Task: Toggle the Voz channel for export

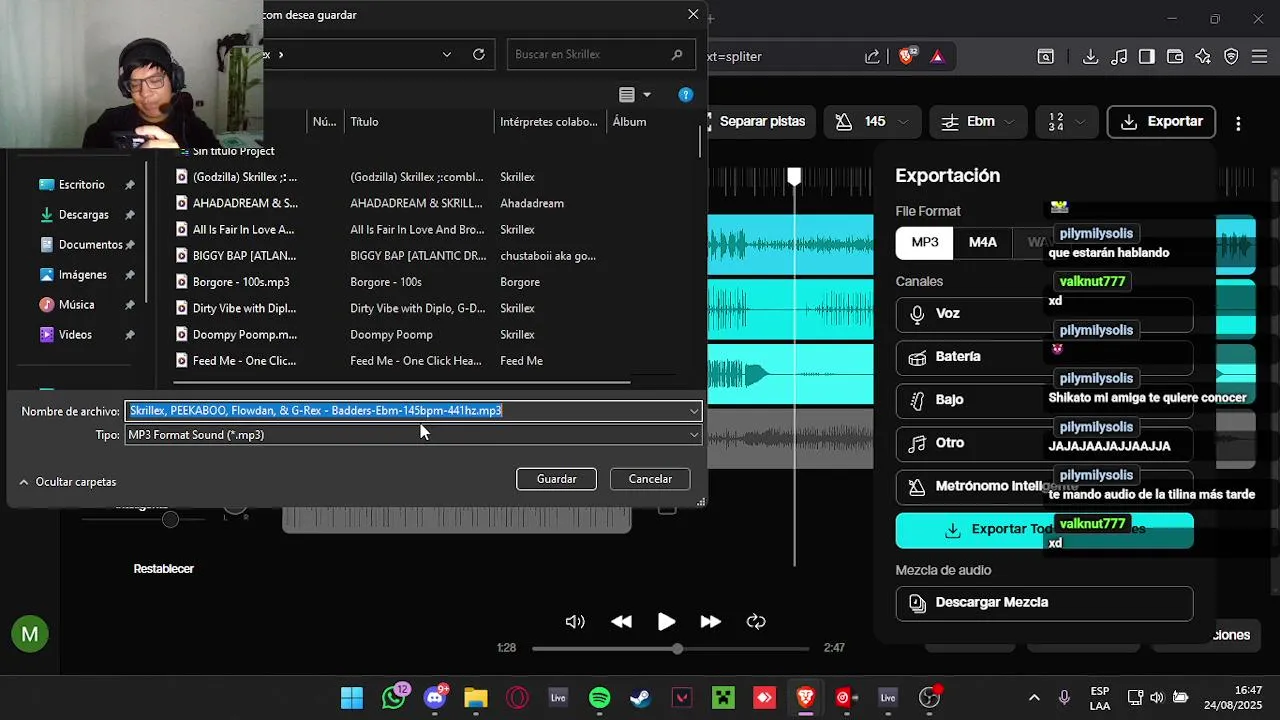Action: tap(1044, 314)
